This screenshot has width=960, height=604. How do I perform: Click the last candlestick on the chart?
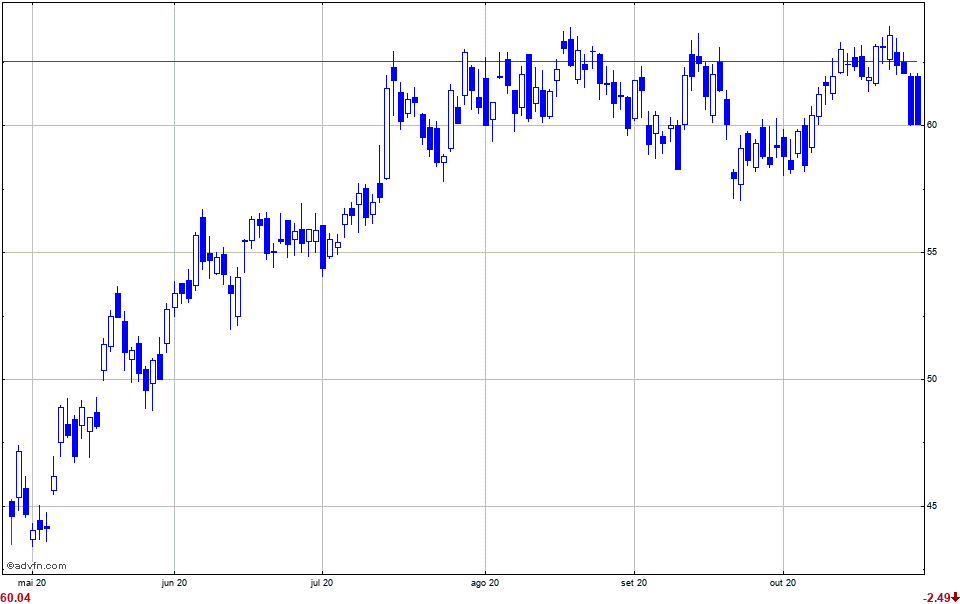[x=918, y=100]
